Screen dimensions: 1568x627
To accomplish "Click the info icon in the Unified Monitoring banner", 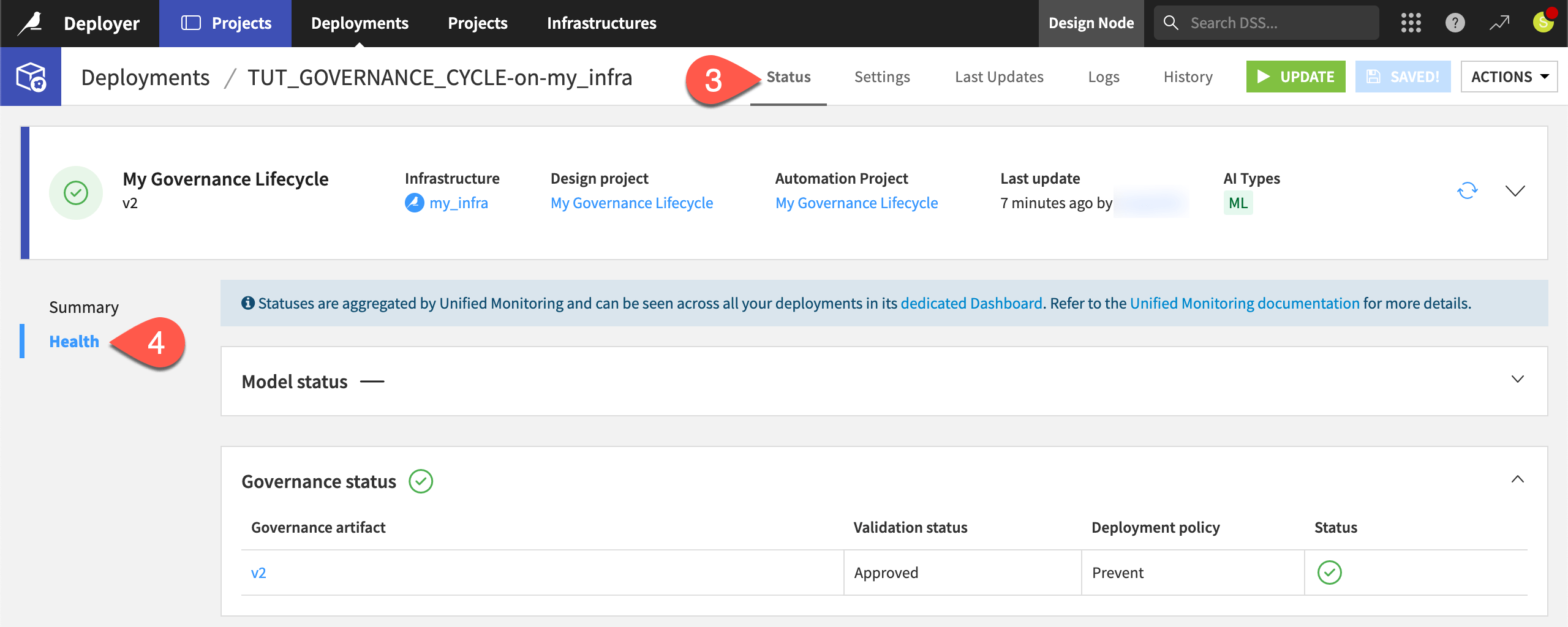I will pos(247,302).
